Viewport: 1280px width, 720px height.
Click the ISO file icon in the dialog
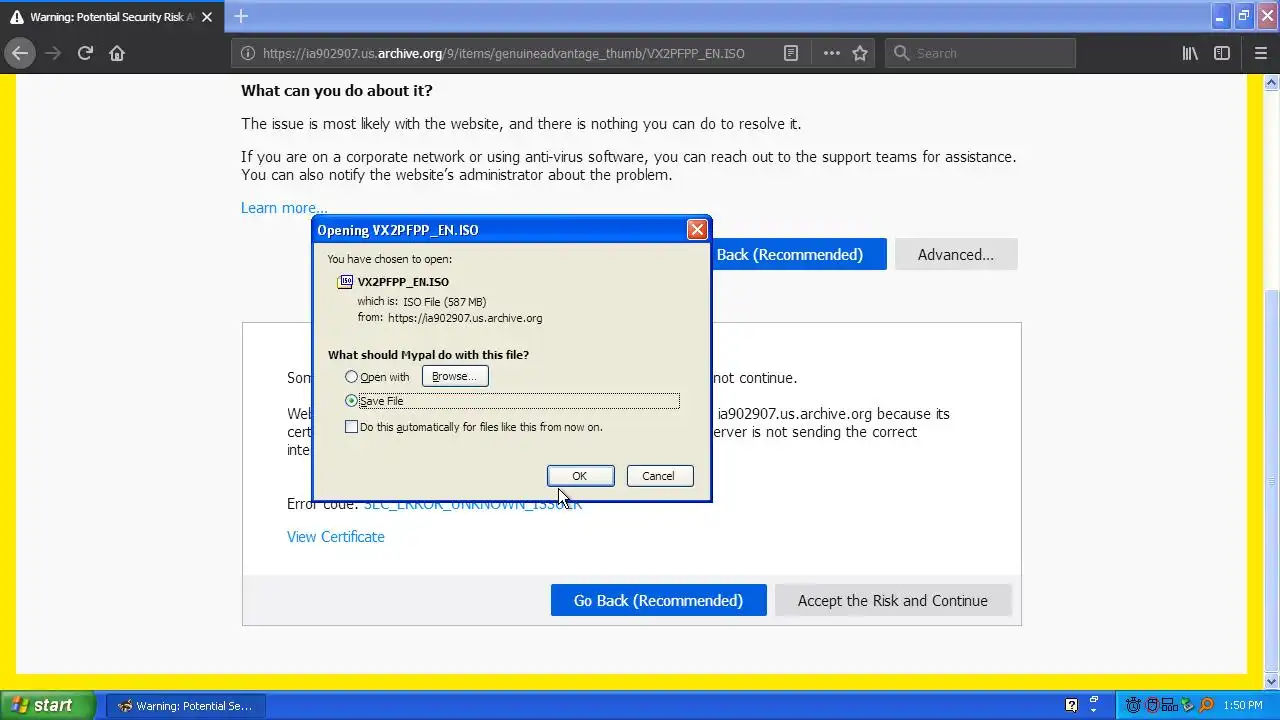click(345, 282)
